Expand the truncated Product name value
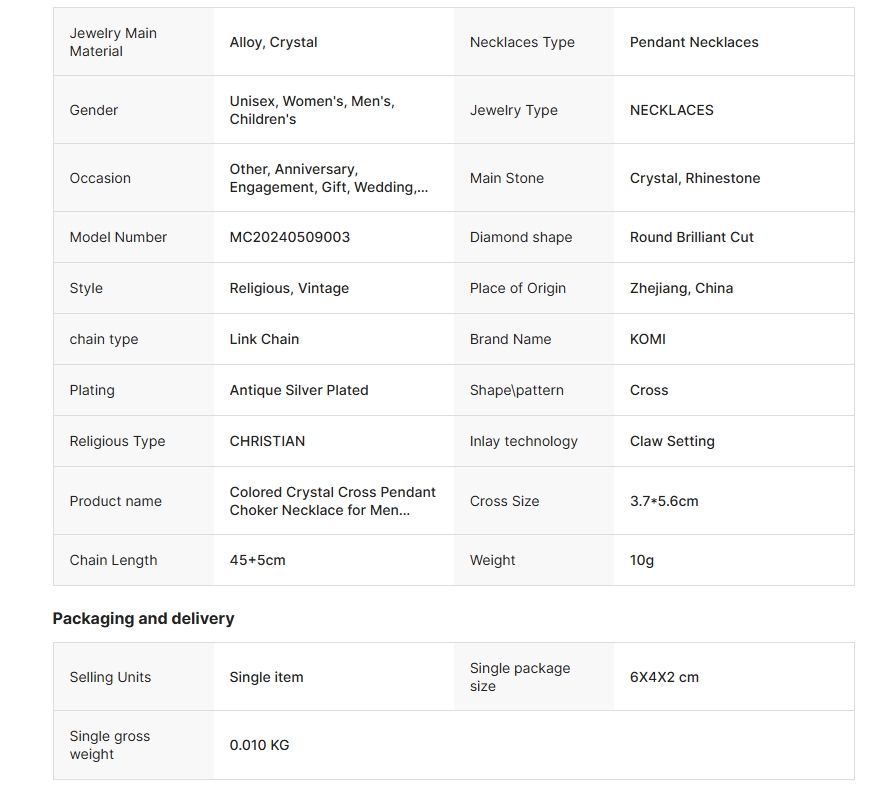 pyautogui.click(x=332, y=501)
